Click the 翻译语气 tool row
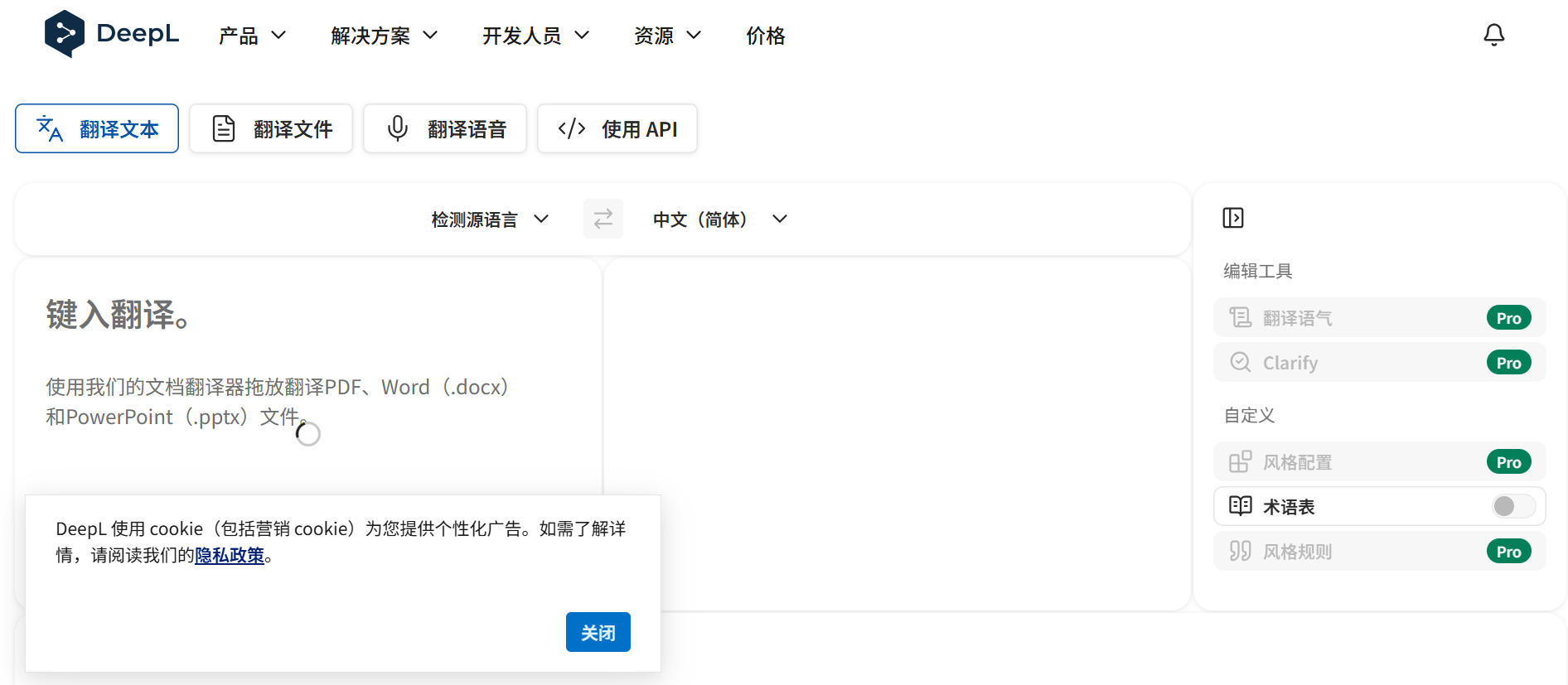 click(x=1380, y=317)
